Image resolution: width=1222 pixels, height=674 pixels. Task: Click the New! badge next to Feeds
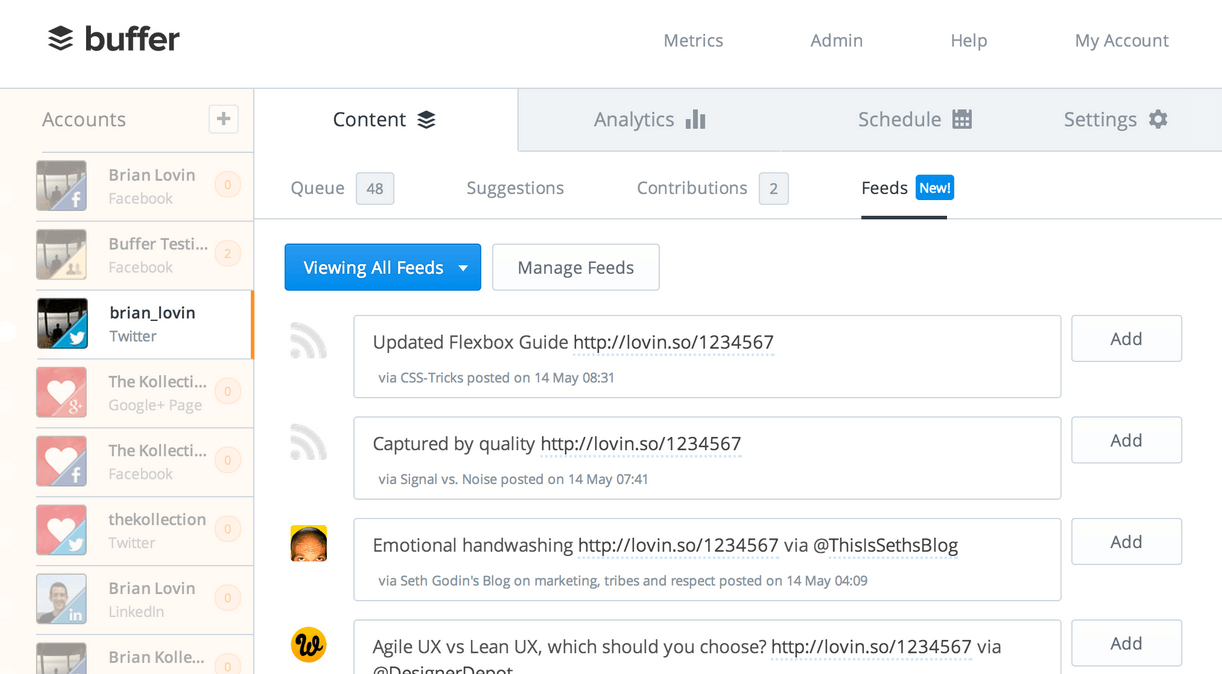(935, 188)
